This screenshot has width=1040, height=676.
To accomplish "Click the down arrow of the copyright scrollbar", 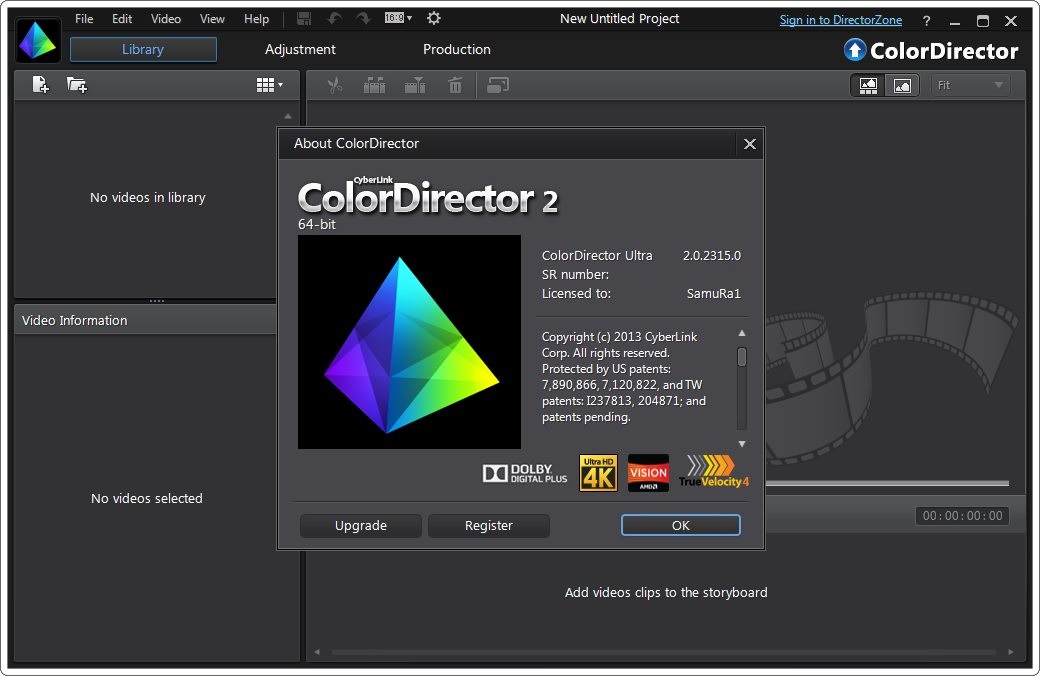I will coord(742,444).
